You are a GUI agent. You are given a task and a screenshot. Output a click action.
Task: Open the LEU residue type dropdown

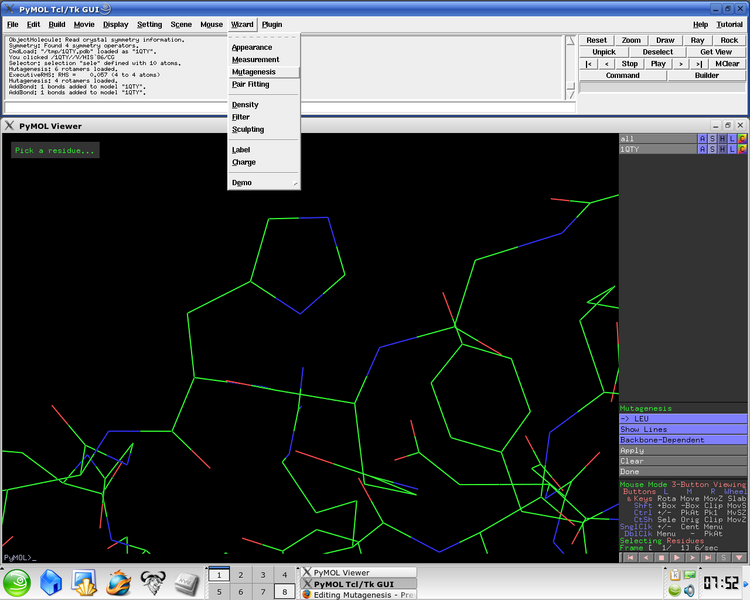683,418
